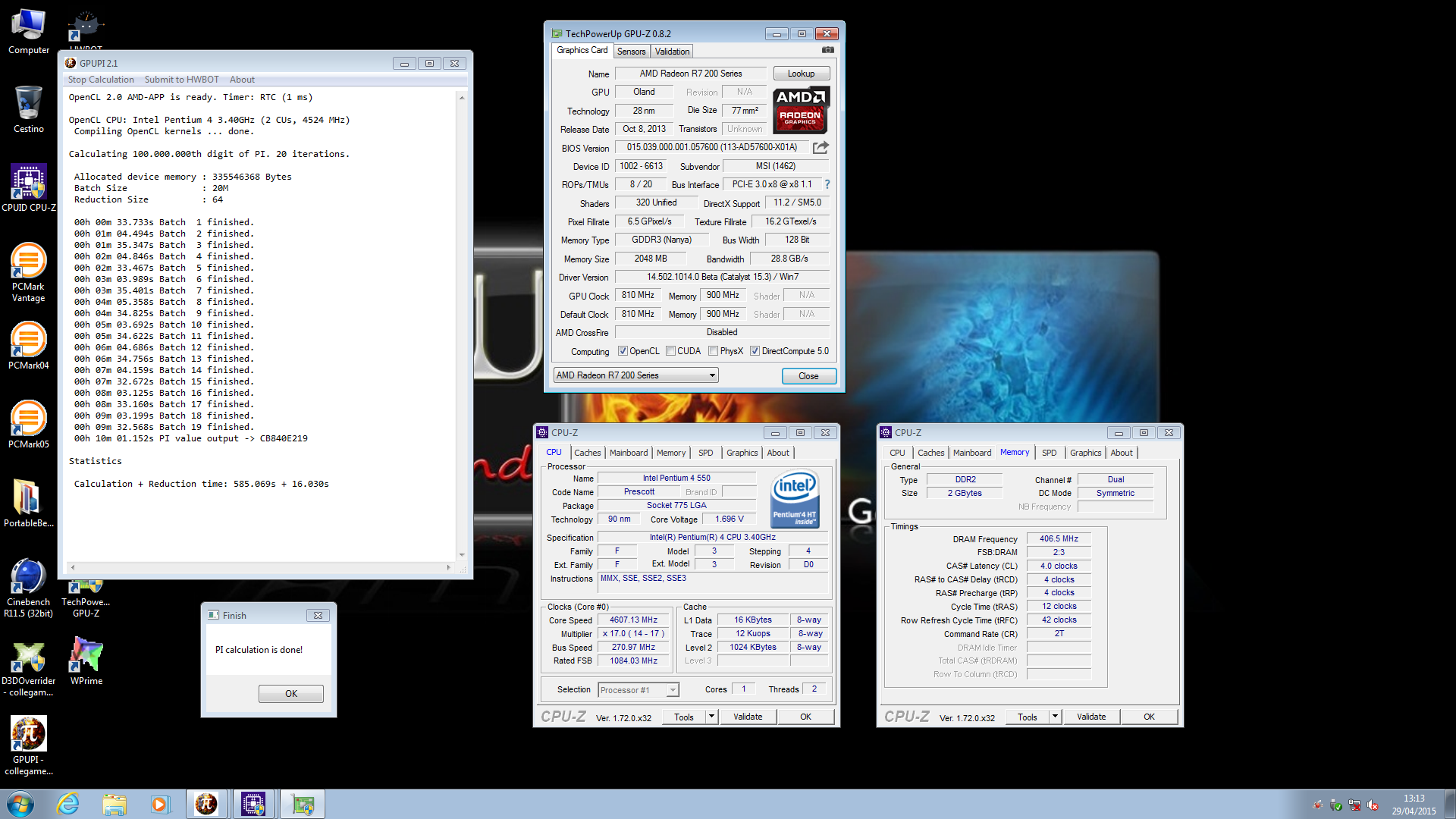The height and width of the screenshot is (819, 1456).
Task: Open the Cestino recycle bin icon
Action: (x=29, y=109)
